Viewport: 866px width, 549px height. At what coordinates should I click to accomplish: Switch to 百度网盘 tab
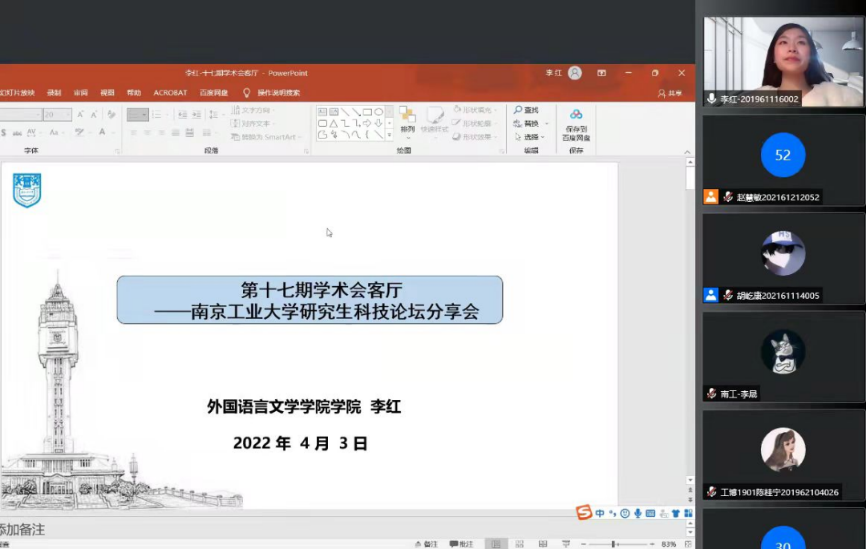pos(214,93)
